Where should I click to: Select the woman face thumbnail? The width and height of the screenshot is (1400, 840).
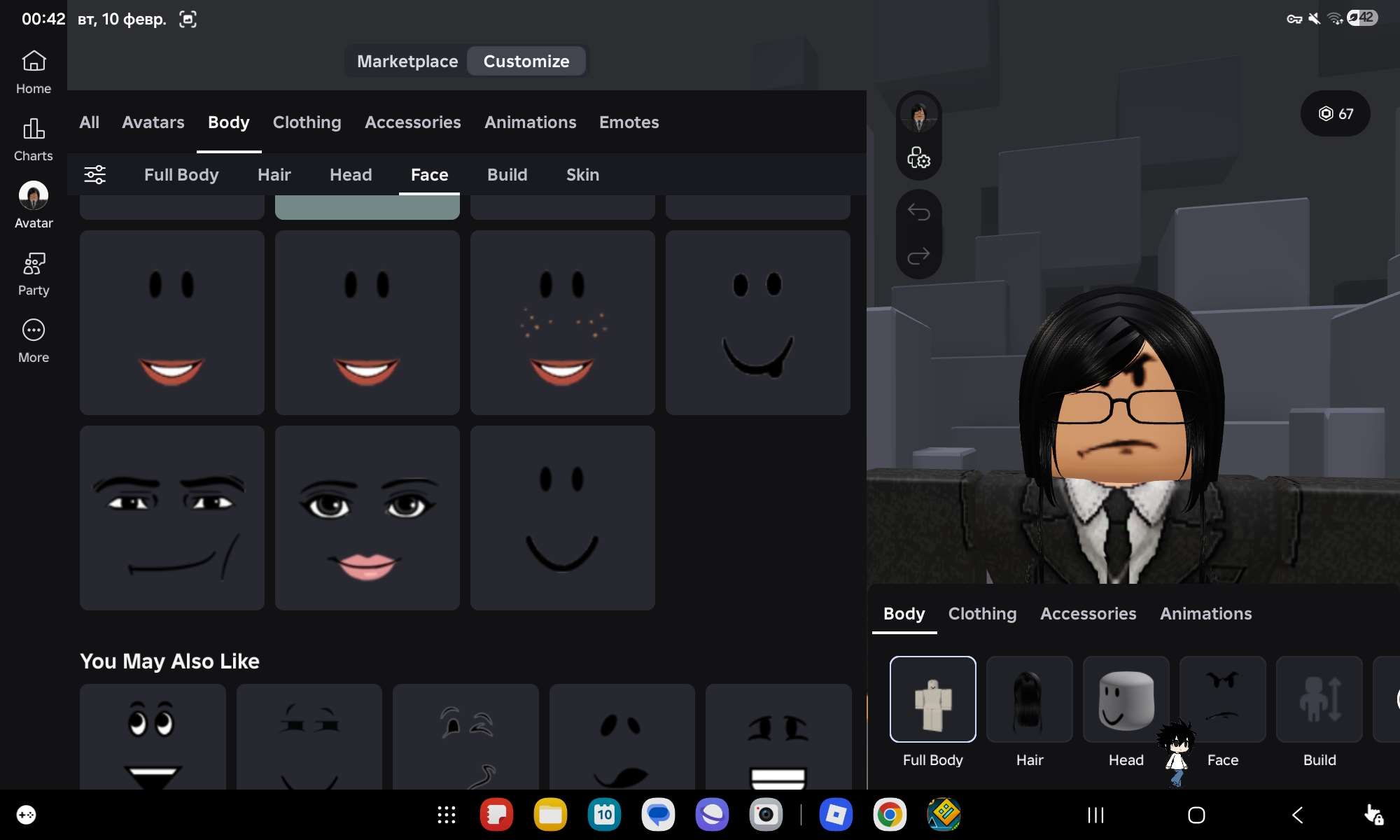coord(367,518)
